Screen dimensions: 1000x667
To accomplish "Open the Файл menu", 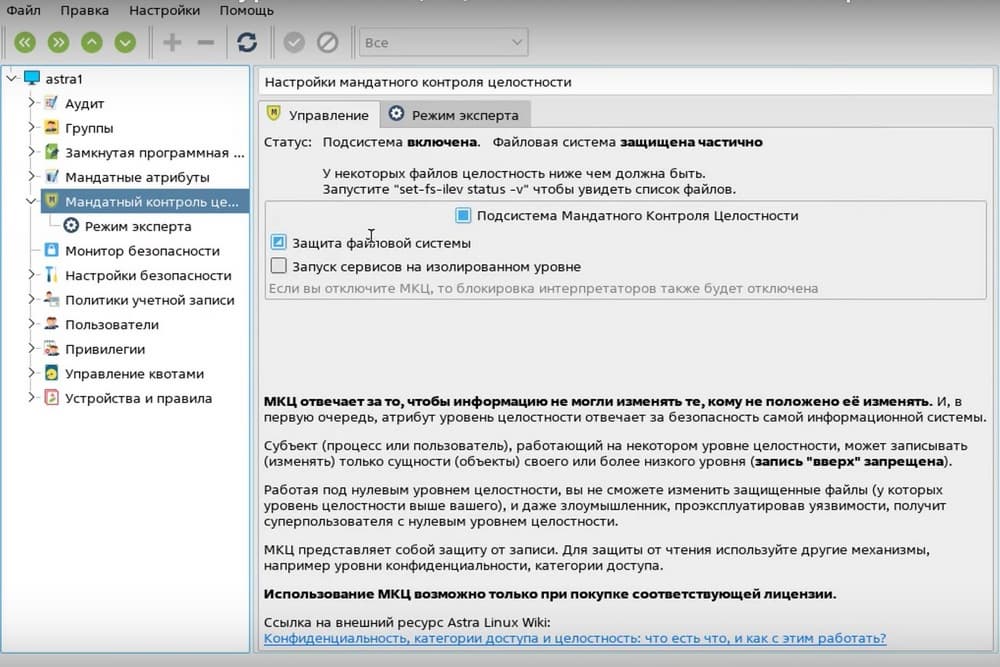I will tap(24, 10).
